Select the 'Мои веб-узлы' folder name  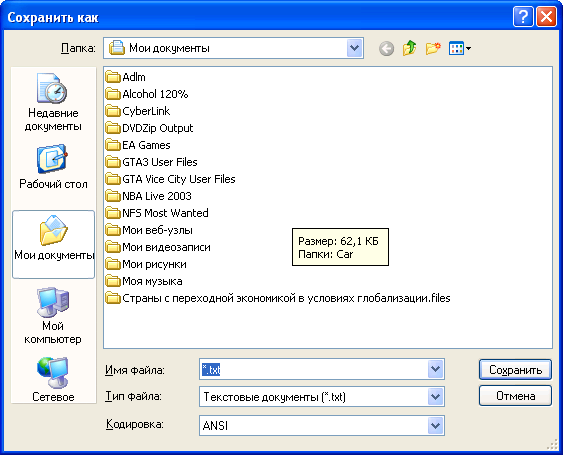158,230
